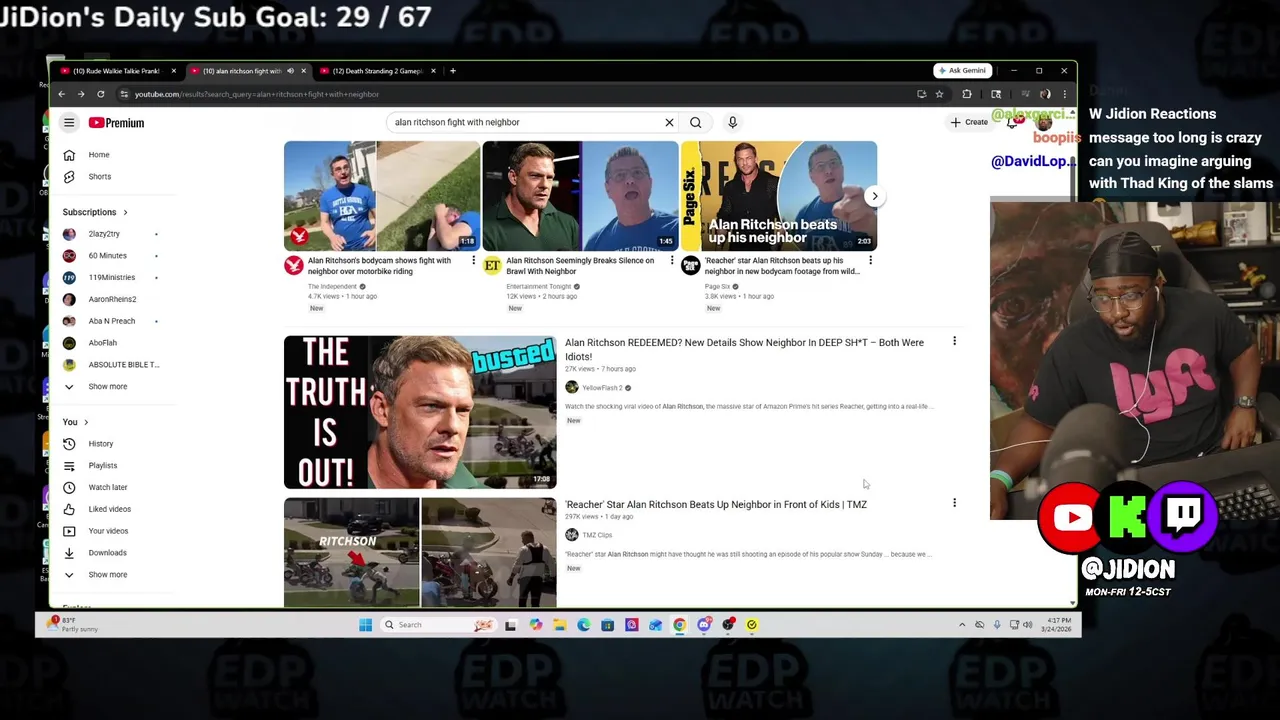The height and width of the screenshot is (720, 1280).
Task: Open the Alan Ritchson REDEEMED video title
Action: coord(744,349)
